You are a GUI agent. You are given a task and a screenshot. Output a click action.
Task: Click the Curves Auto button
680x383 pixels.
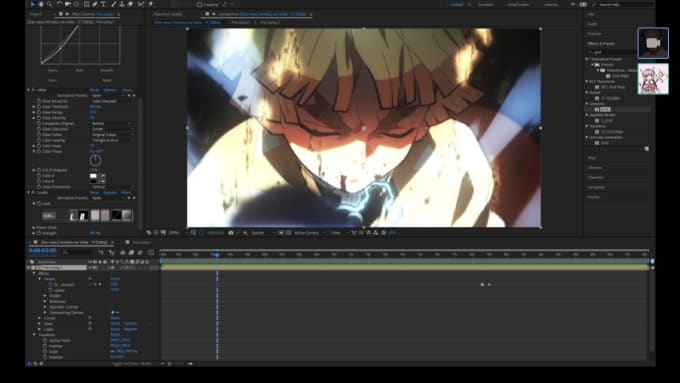(x=80, y=70)
